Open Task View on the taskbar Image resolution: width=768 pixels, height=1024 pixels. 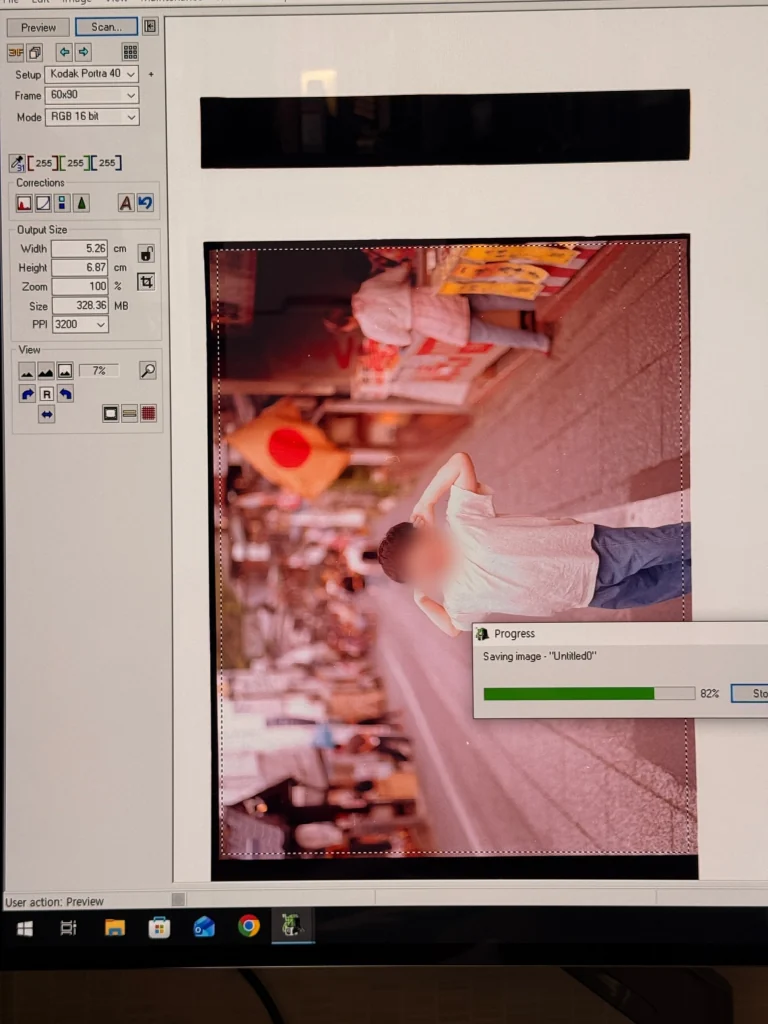point(68,927)
